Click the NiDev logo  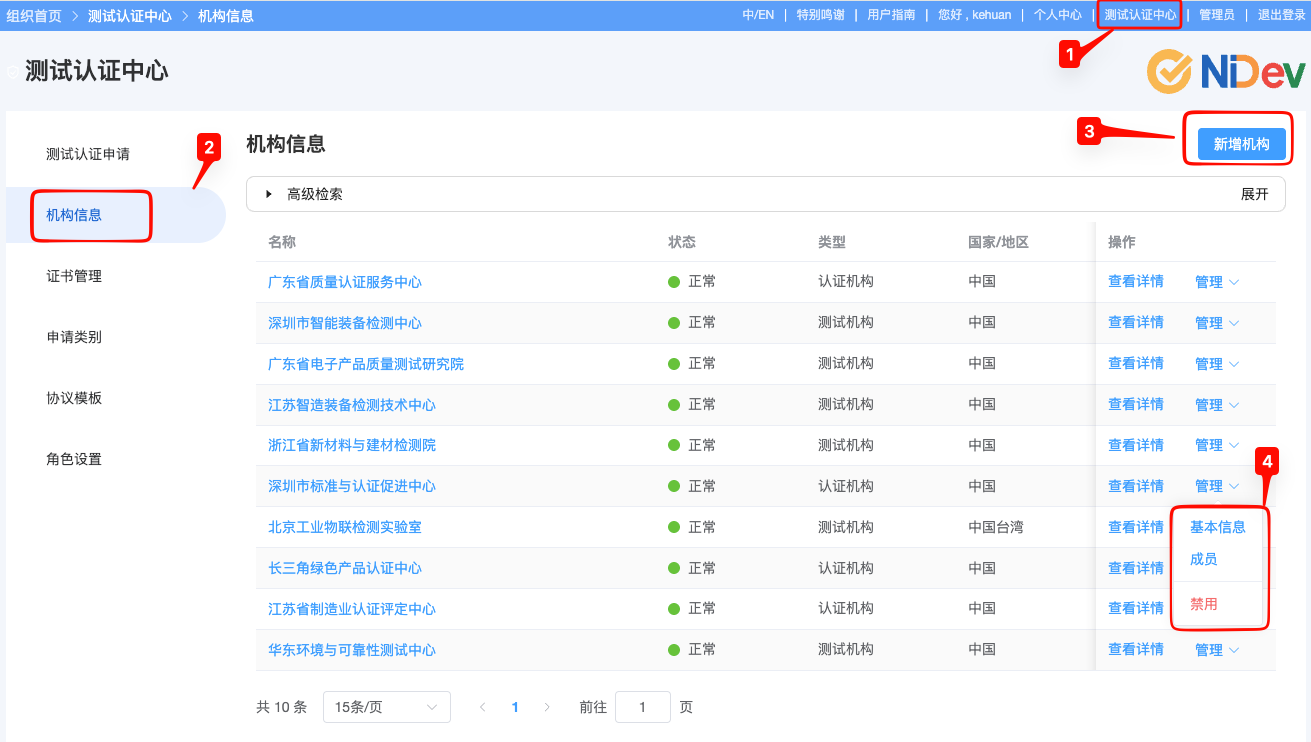pyautogui.click(x=1226, y=72)
